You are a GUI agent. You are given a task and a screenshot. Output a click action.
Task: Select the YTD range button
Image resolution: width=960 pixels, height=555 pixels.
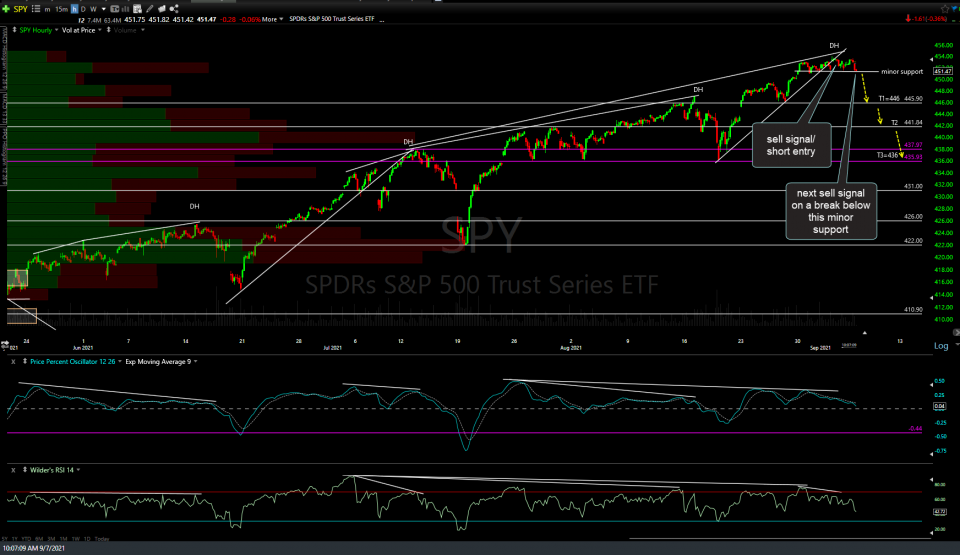[x=26, y=539]
